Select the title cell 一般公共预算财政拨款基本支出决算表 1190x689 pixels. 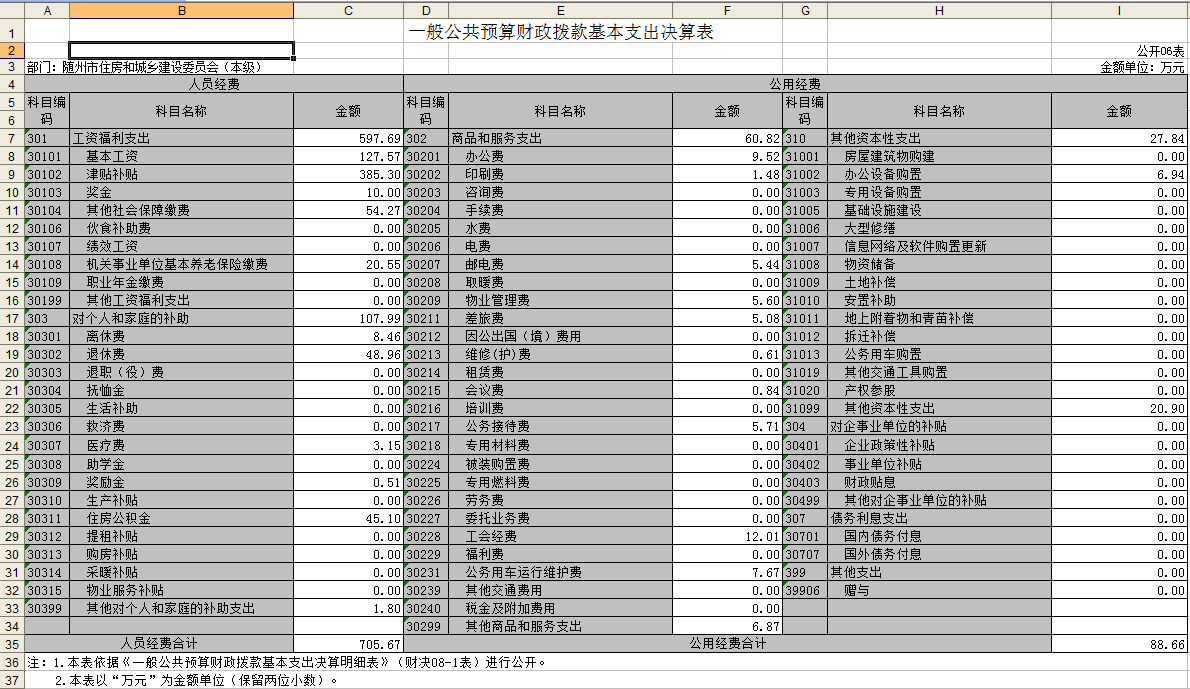(560, 32)
